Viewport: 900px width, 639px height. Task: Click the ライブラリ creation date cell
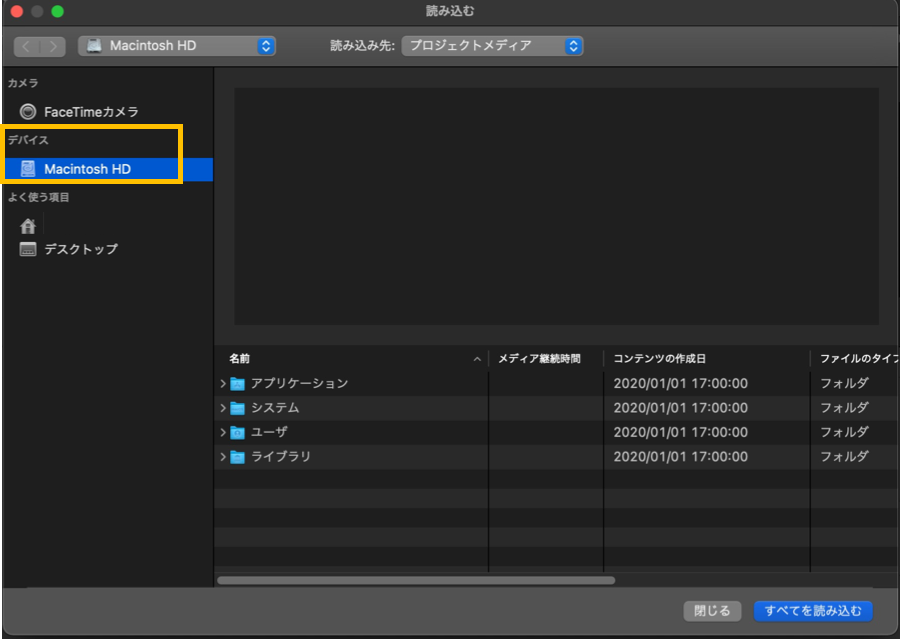point(681,457)
